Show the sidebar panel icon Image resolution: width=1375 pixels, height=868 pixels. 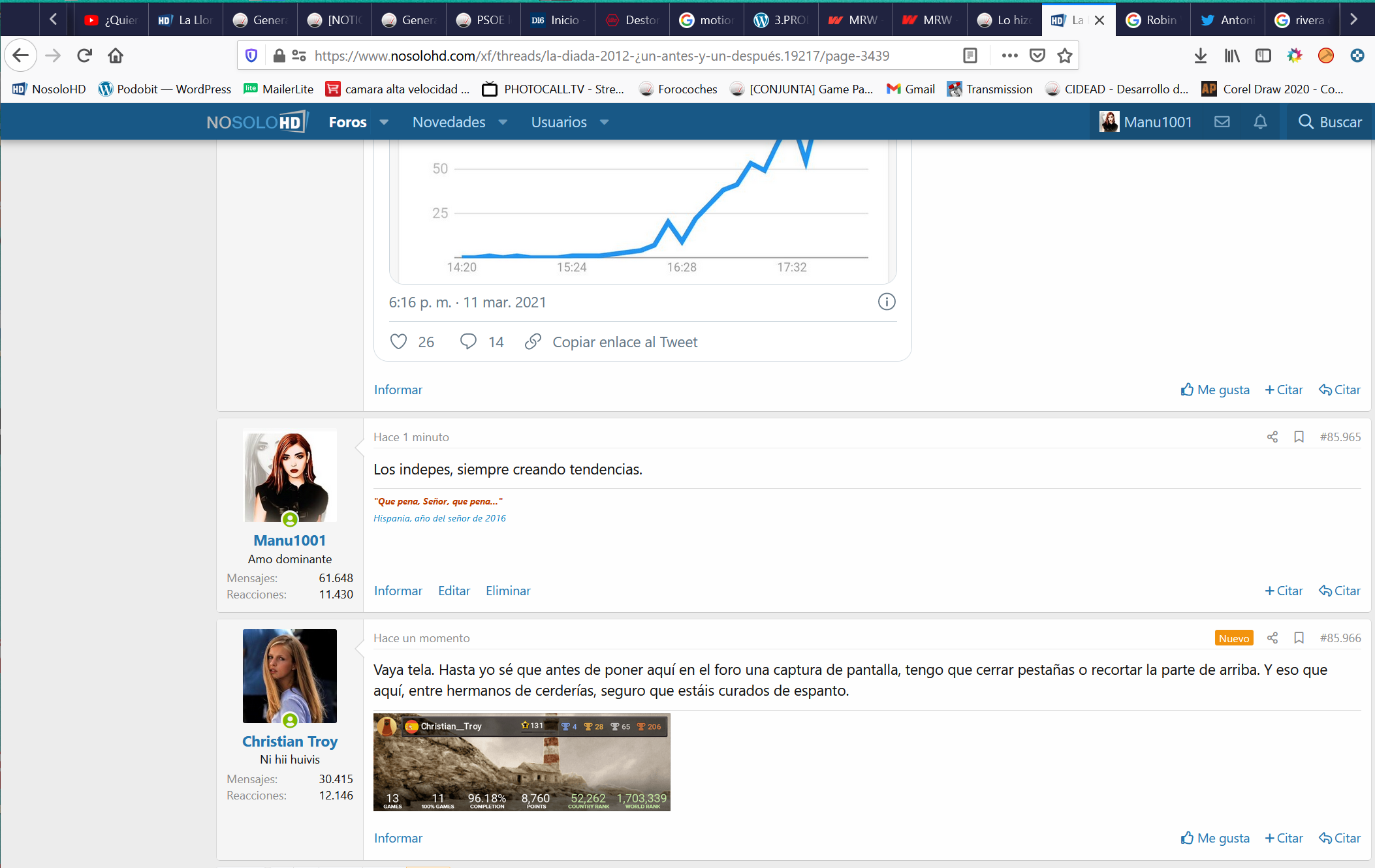[1263, 55]
